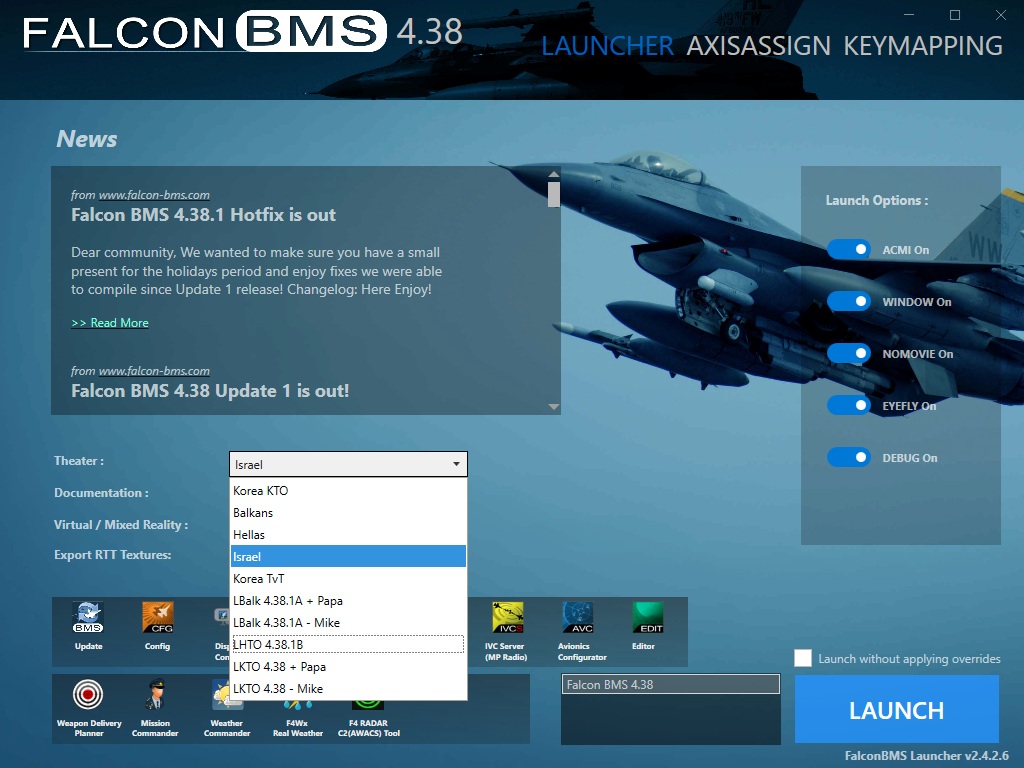Open falcon-bms.com link above Update 1 headline
Viewport: 1024px width, 768px height.
[154, 371]
